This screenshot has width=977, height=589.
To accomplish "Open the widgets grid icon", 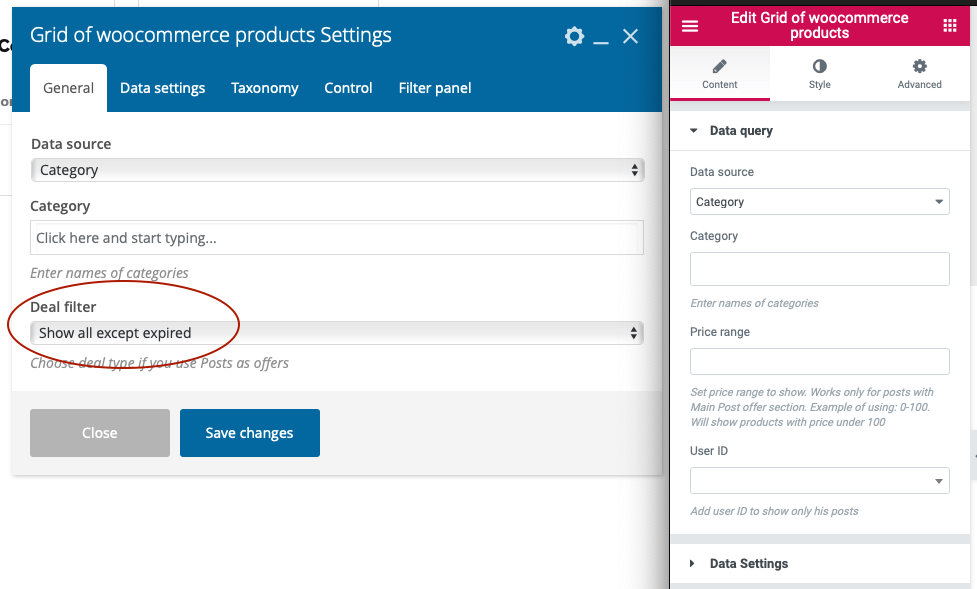I will click(949, 26).
